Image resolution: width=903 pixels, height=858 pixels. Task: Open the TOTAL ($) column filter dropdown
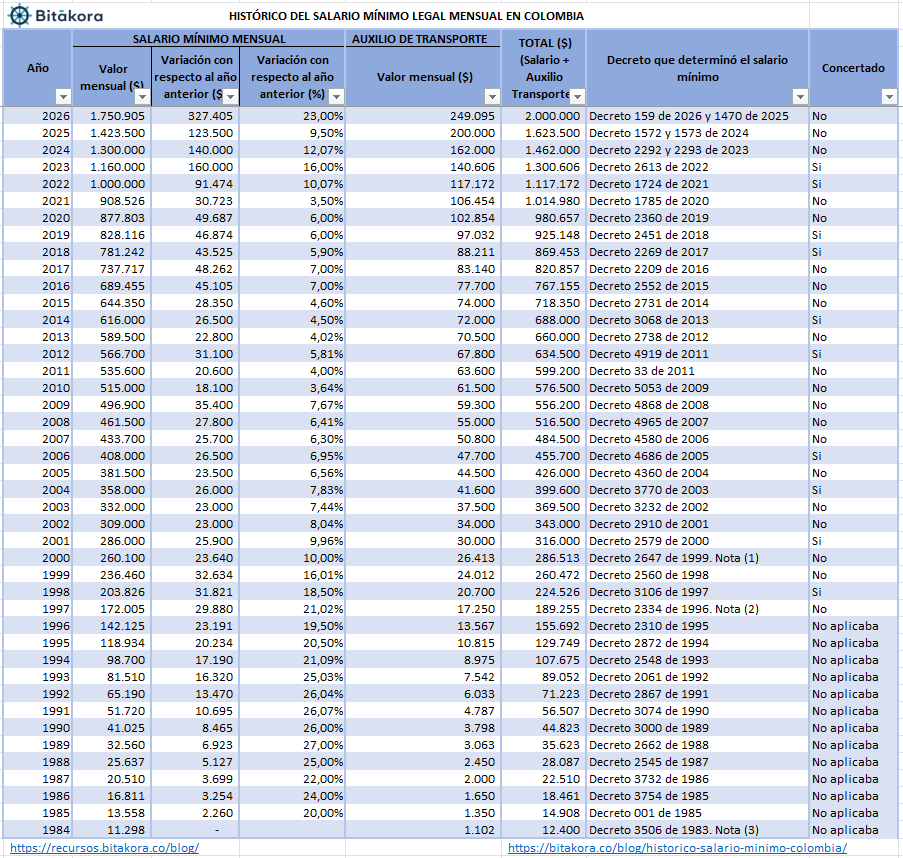pos(576,97)
